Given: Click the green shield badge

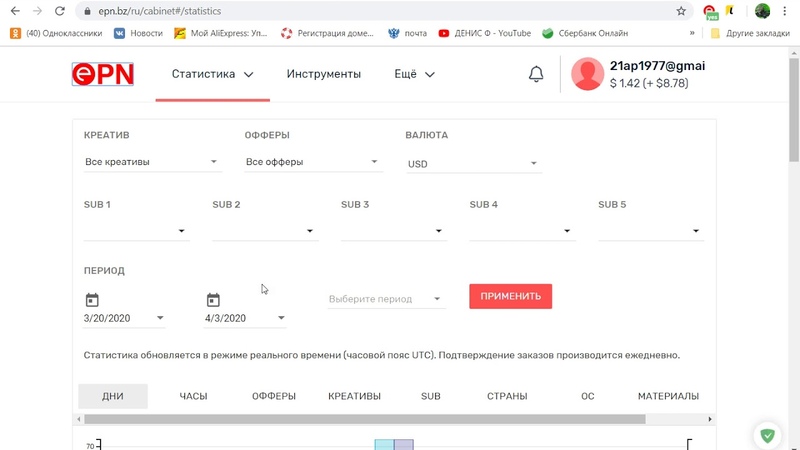Looking at the screenshot, I should point(767,435).
